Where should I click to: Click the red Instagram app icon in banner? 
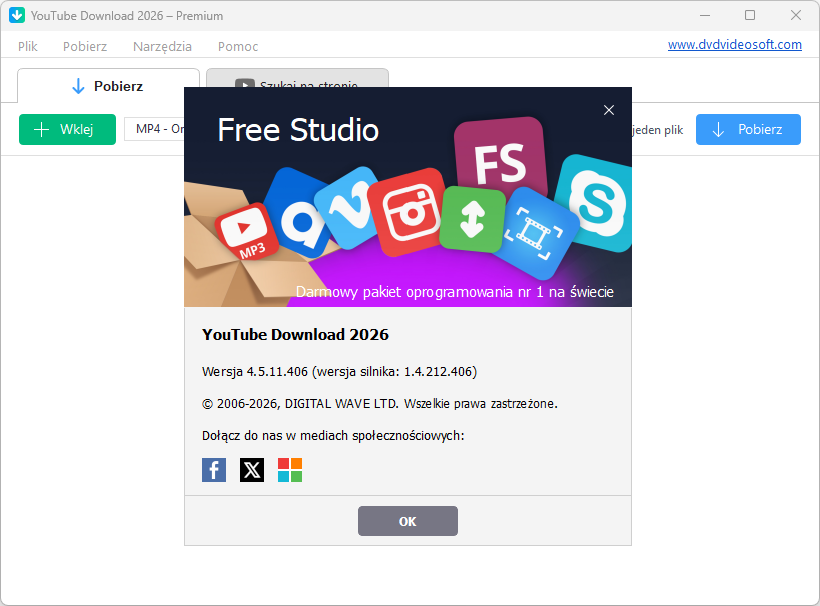click(409, 212)
